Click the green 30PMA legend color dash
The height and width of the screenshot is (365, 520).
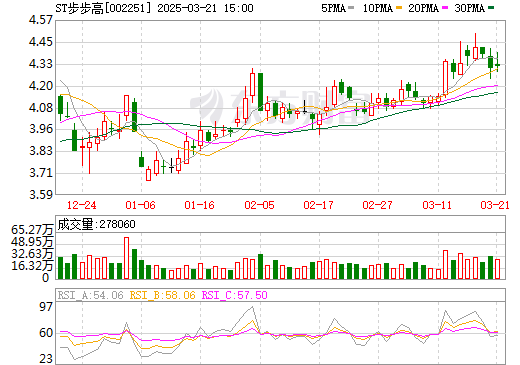[x=491, y=7]
